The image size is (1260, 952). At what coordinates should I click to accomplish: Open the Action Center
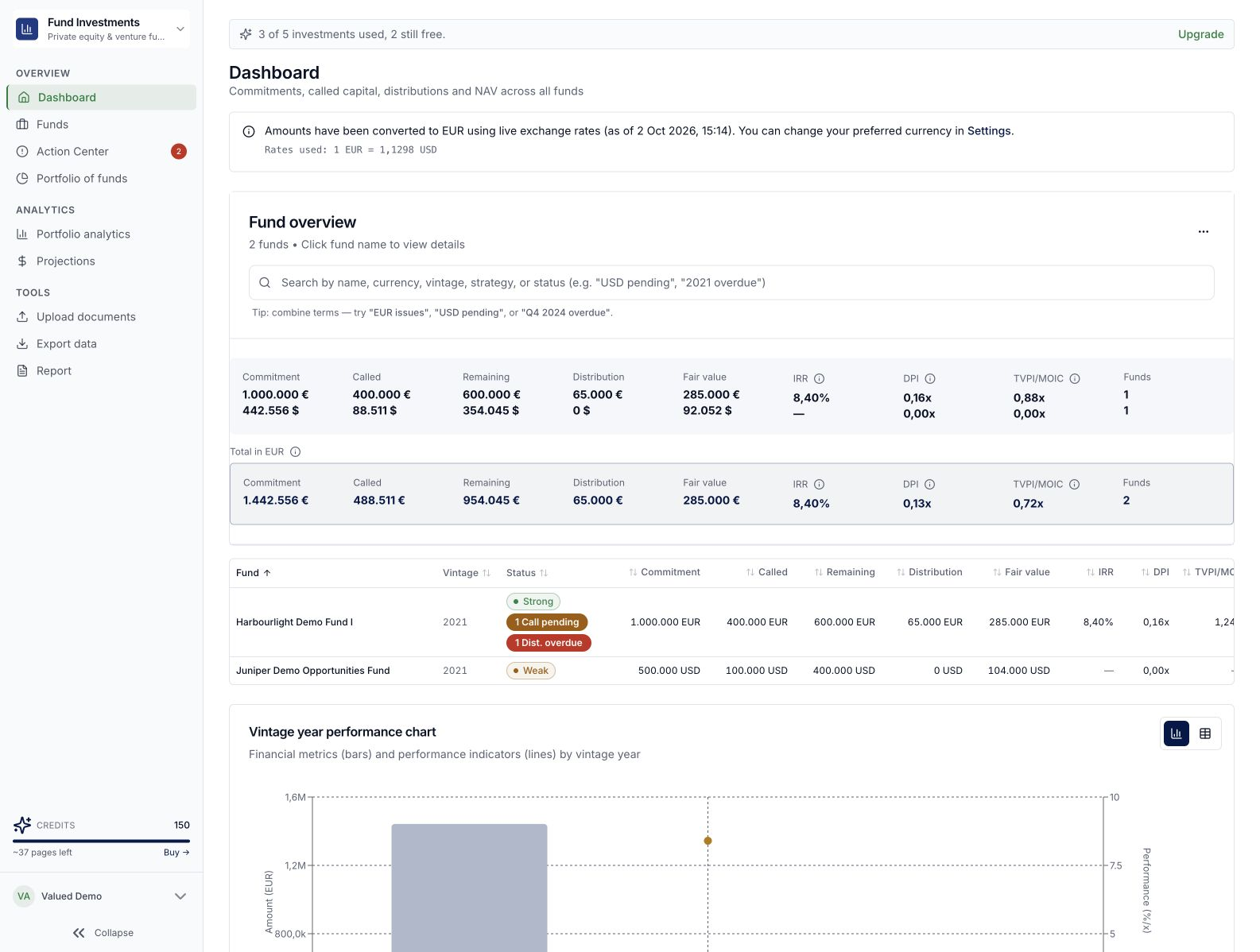(x=102, y=151)
